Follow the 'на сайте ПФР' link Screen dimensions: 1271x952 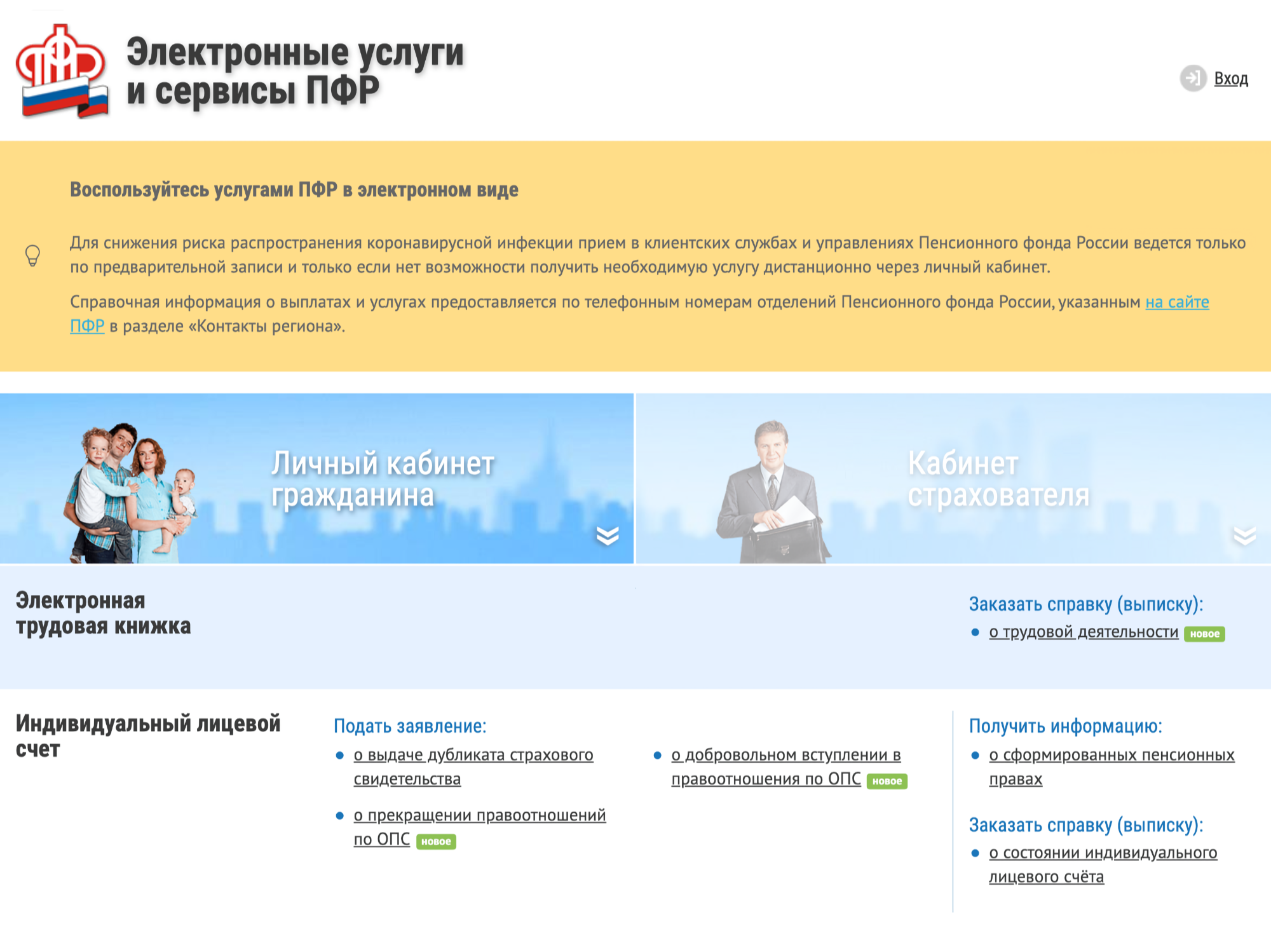point(1177,302)
